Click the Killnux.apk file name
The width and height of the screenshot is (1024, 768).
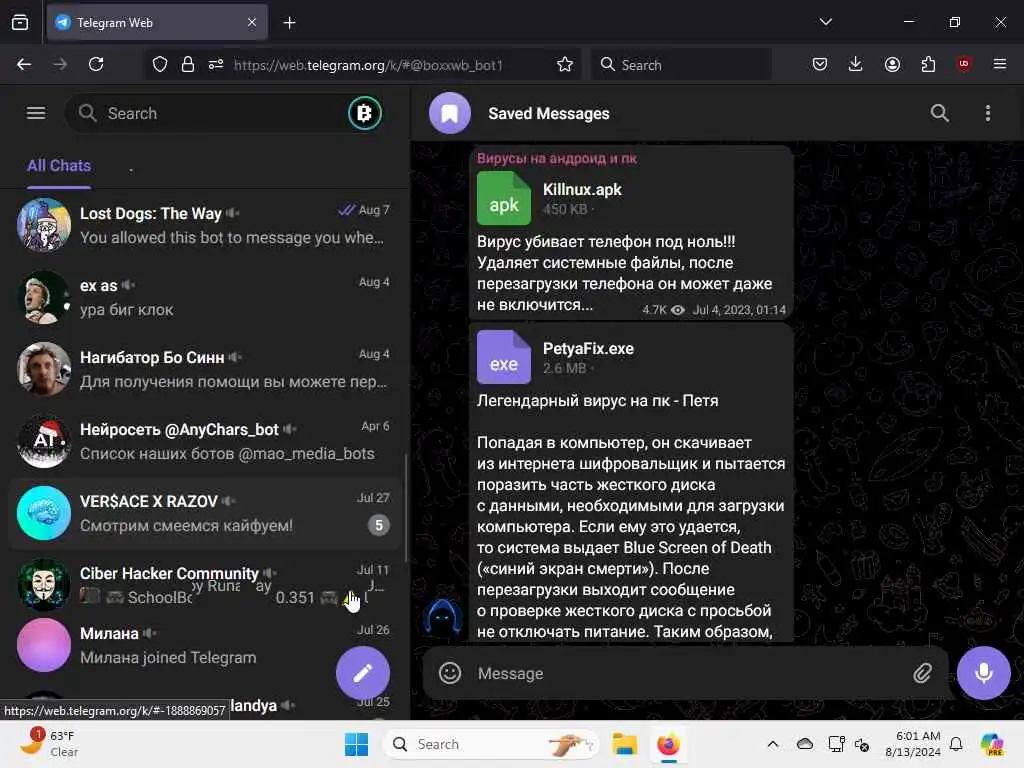pos(582,189)
